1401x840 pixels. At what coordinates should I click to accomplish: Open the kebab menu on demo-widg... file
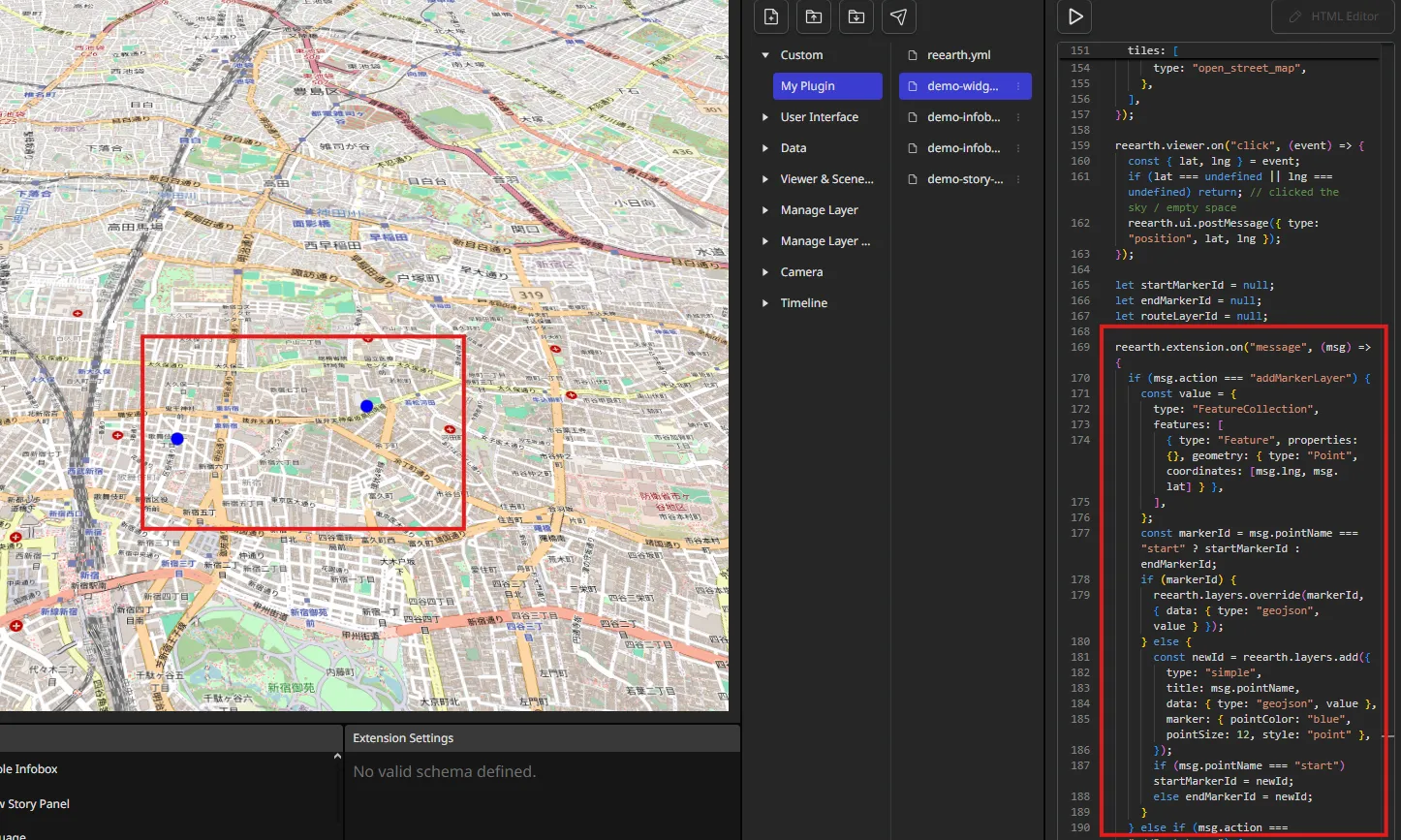[1018, 86]
